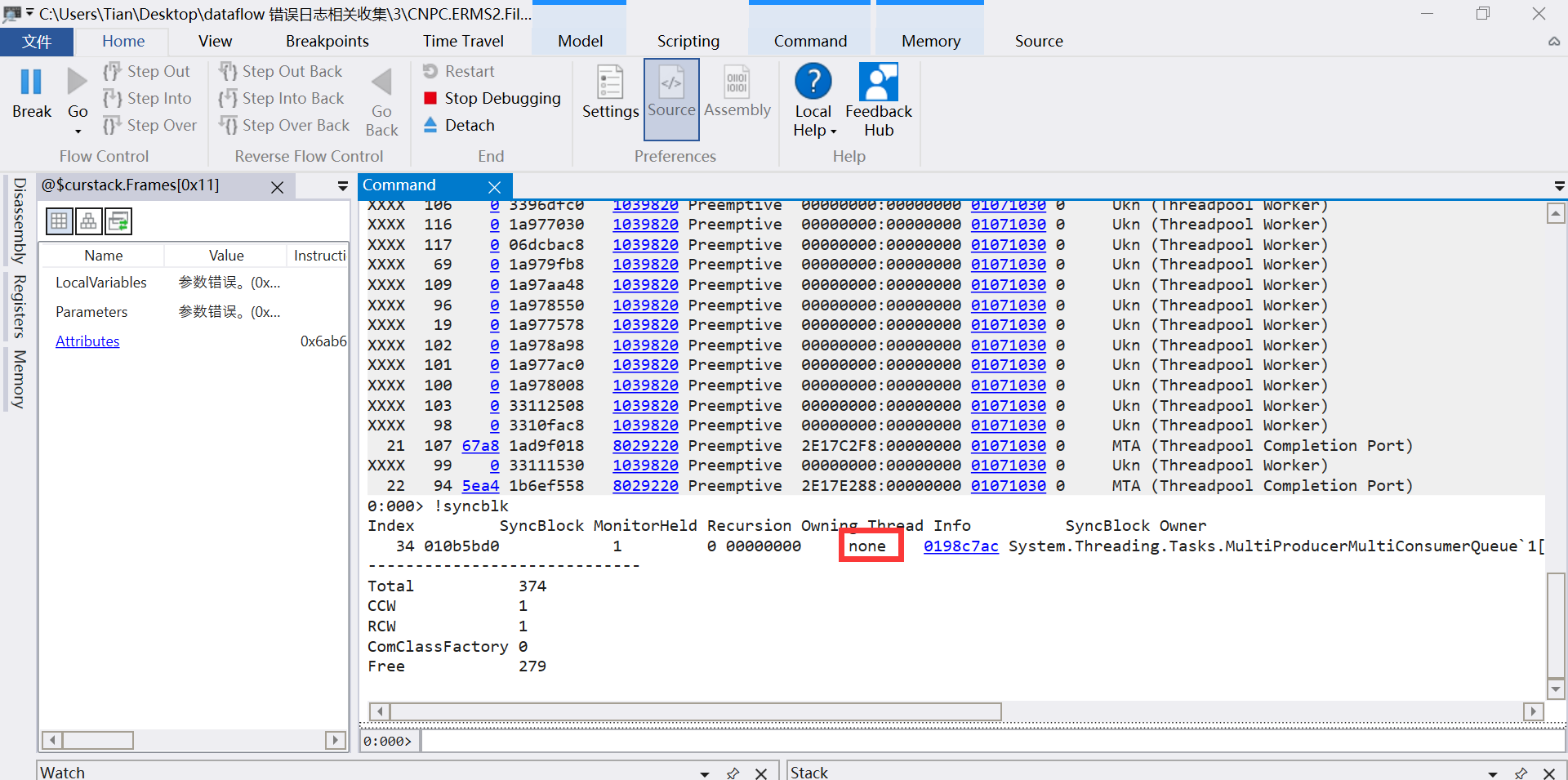Open the Disassembly side panel tab
The image size is (1568, 780).
pos(20,221)
